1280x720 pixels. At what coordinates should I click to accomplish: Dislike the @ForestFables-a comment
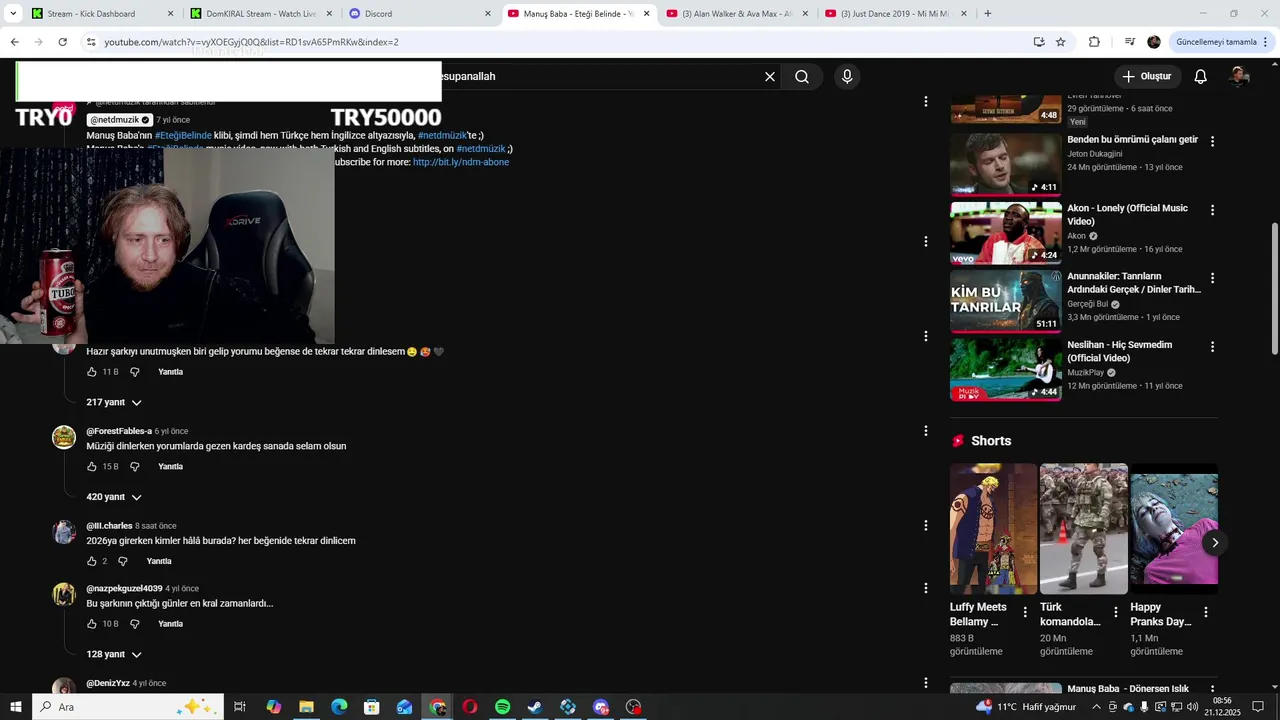click(x=135, y=467)
